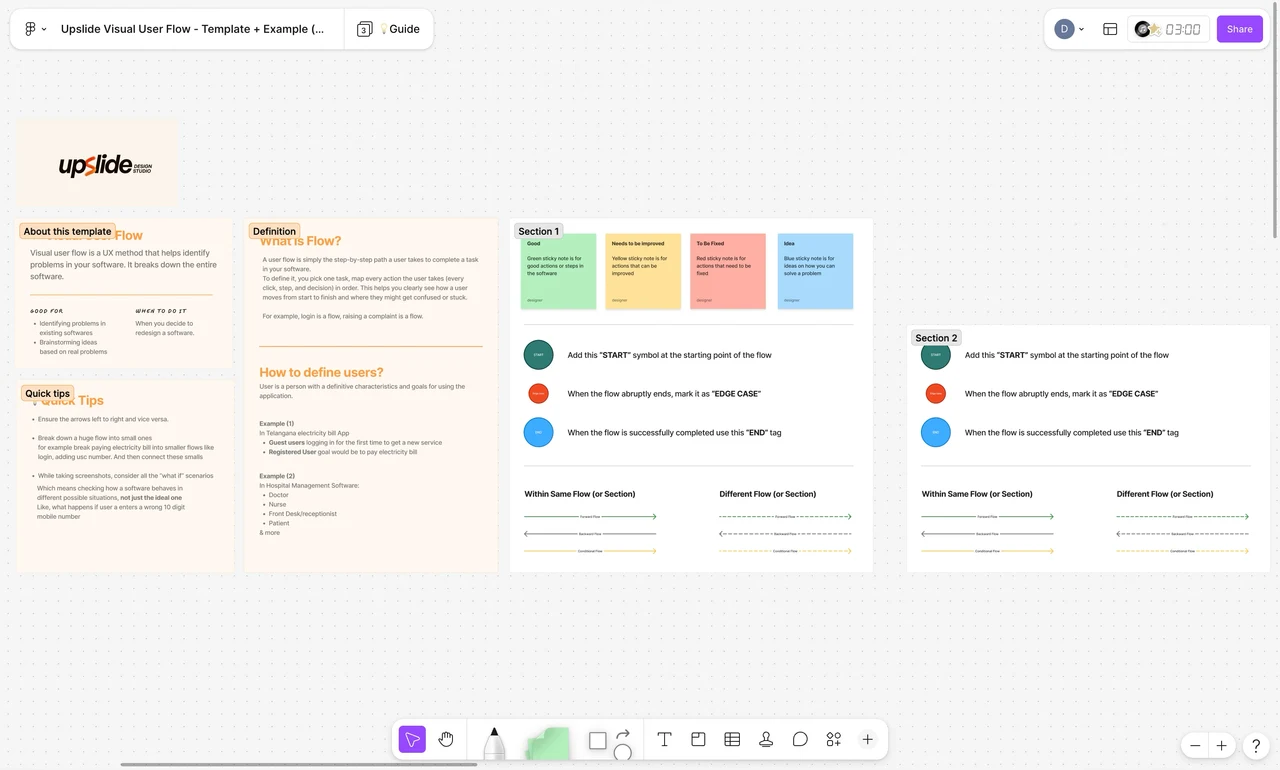Select the START circle in Section 2
This screenshot has width=1280, height=770.
pyautogui.click(x=936, y=355)
